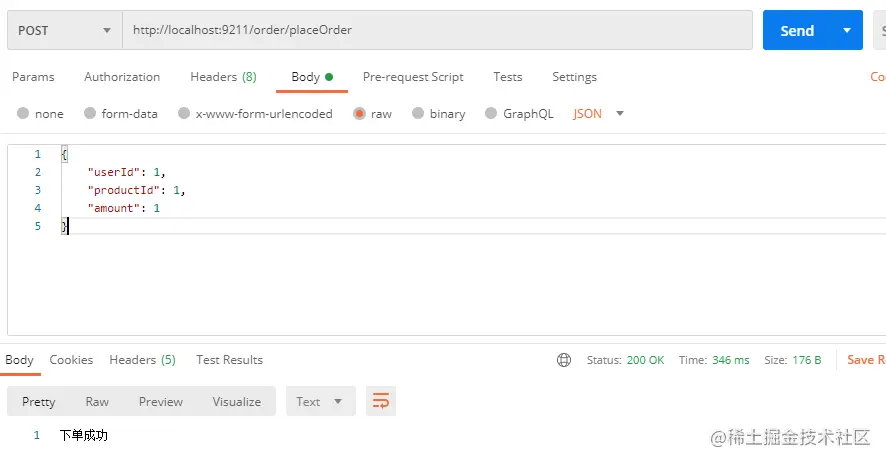Switch to Preview response view

[x=161, y=401]
